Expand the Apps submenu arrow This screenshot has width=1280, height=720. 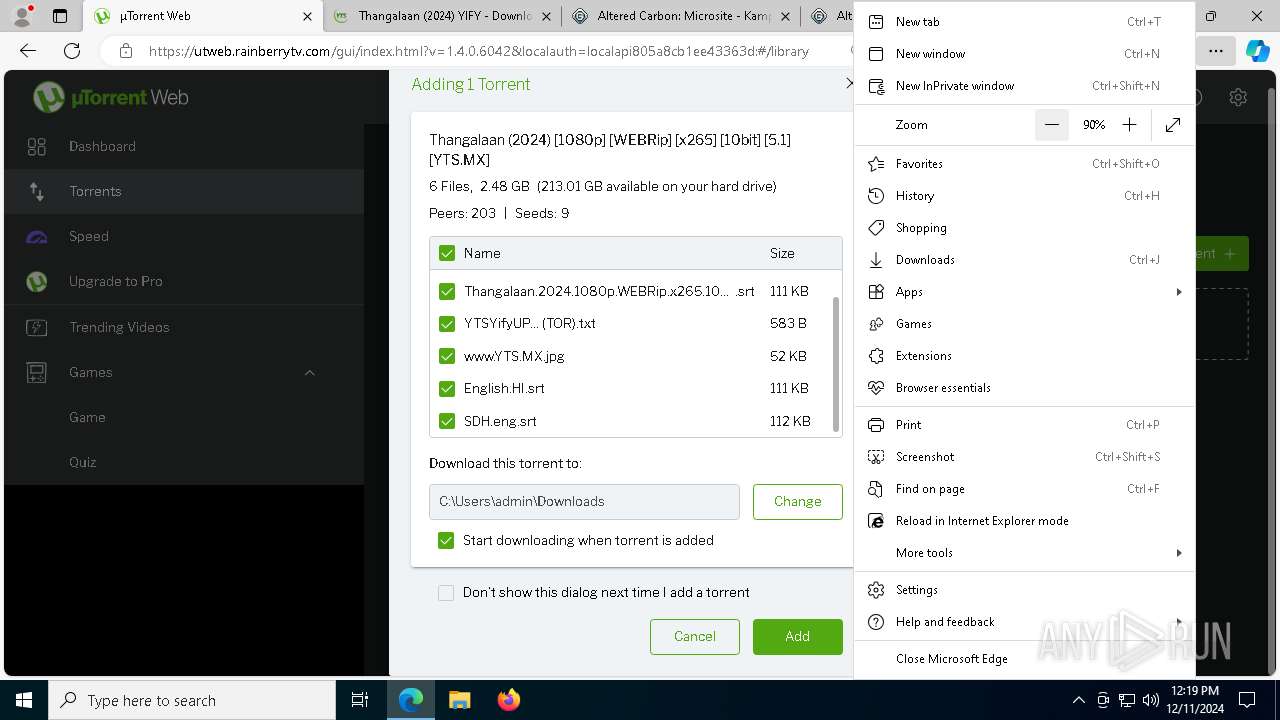point(1179,292)
